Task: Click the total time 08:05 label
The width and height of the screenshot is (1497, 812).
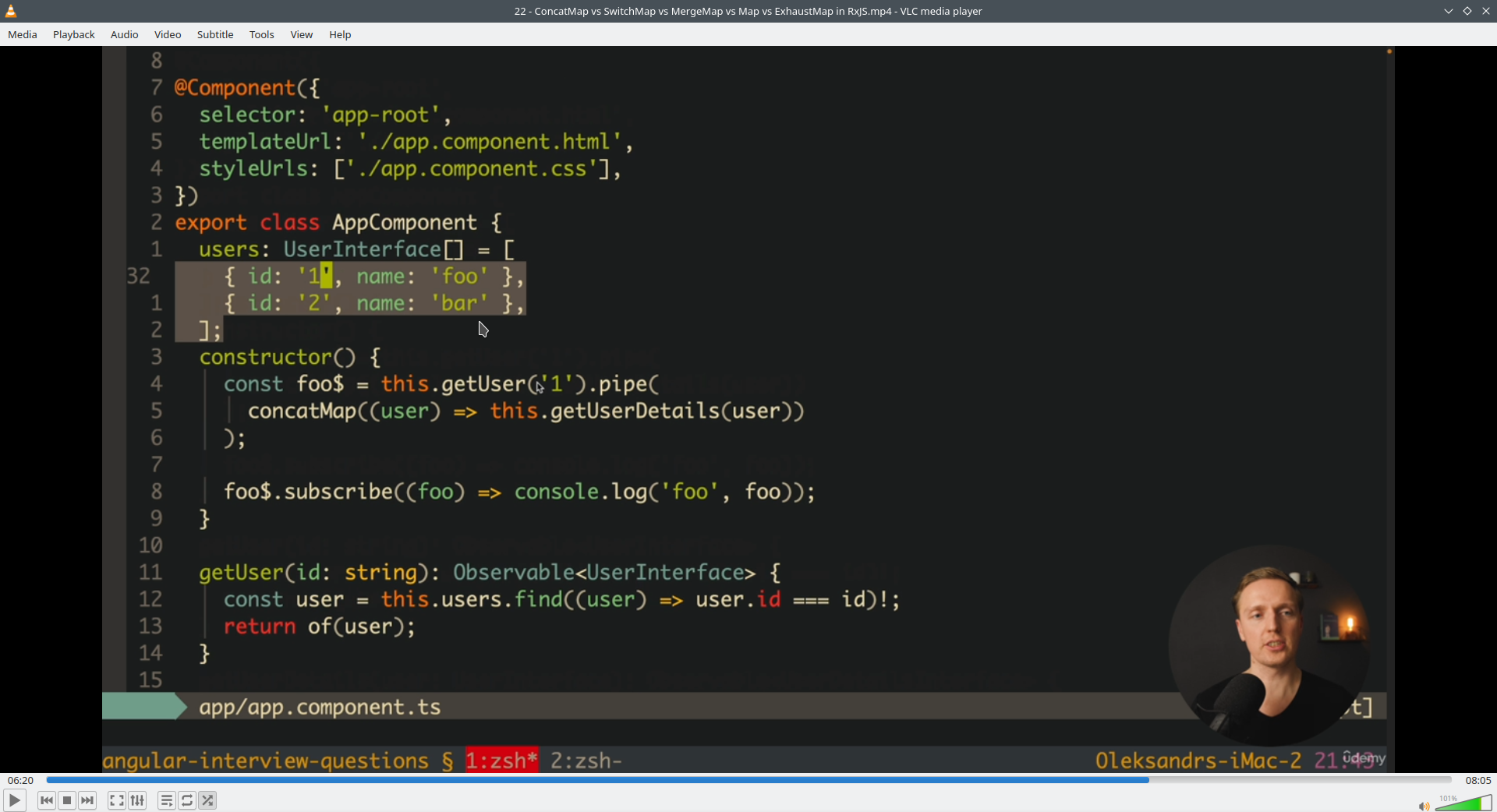Action: click(1478, 780)
